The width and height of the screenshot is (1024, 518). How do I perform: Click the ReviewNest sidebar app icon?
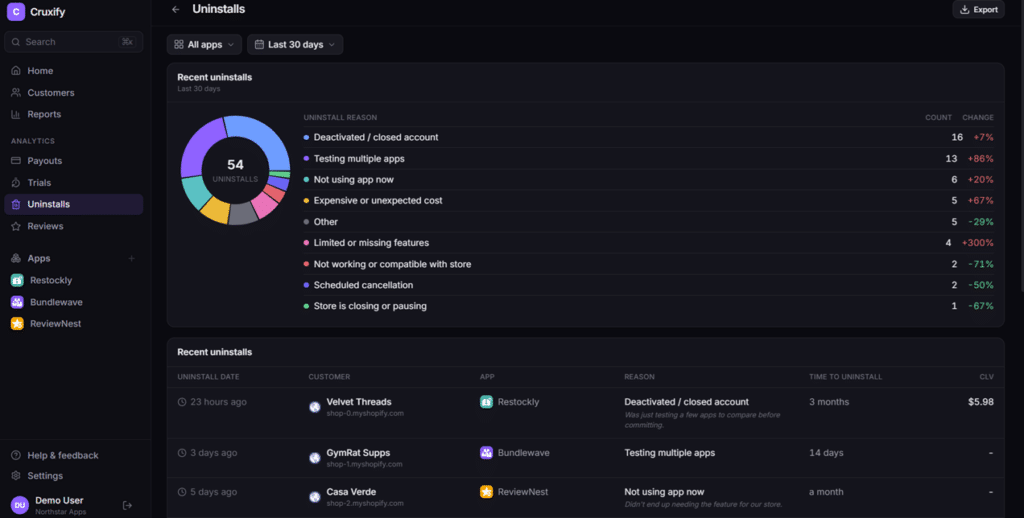pyautogui.click(x=17, y=324)
